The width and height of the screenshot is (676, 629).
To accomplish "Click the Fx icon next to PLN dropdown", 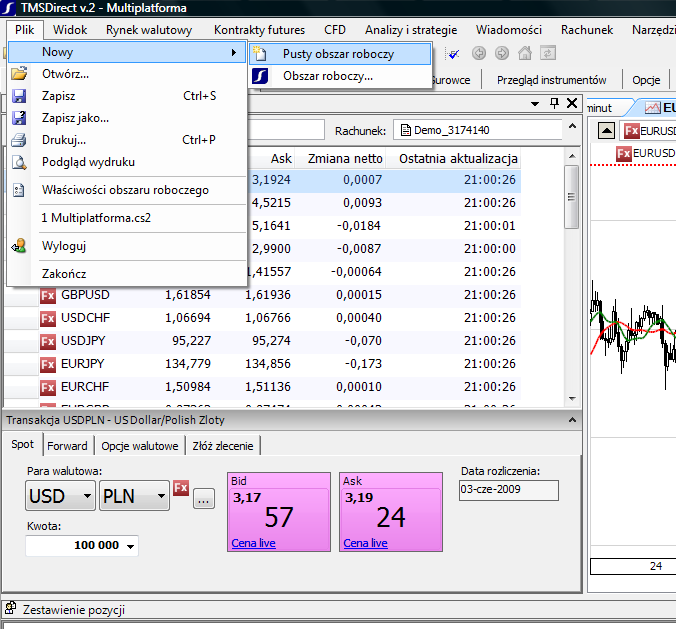I will 181,488.
